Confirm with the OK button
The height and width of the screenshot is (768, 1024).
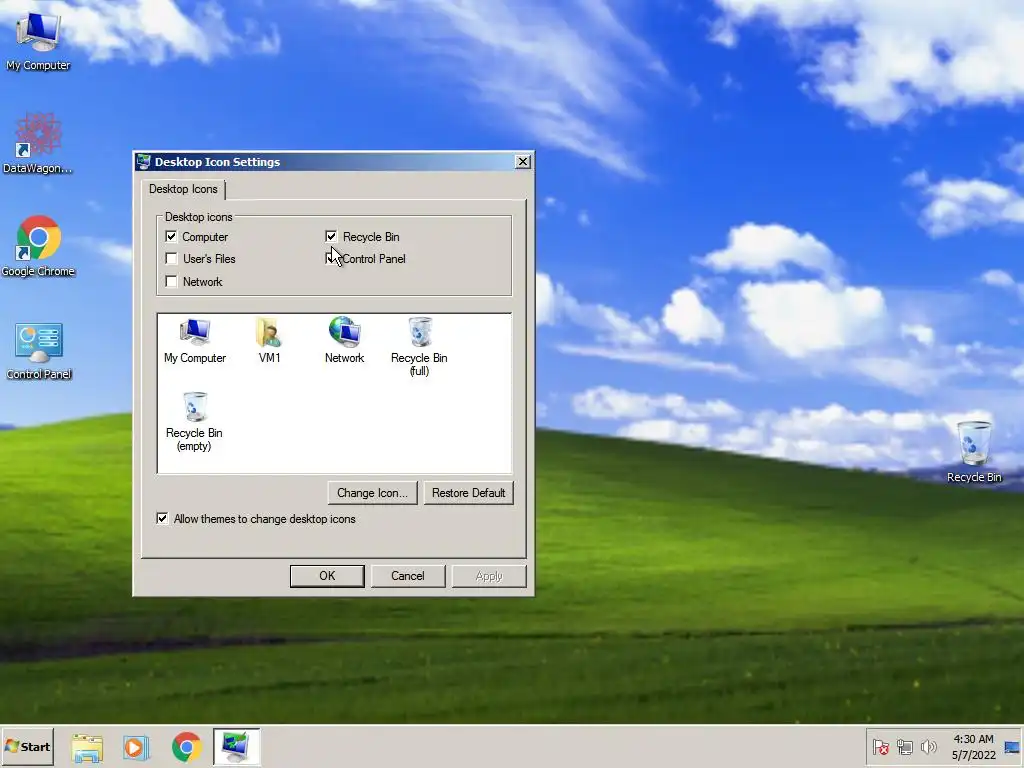click(327, 576)
